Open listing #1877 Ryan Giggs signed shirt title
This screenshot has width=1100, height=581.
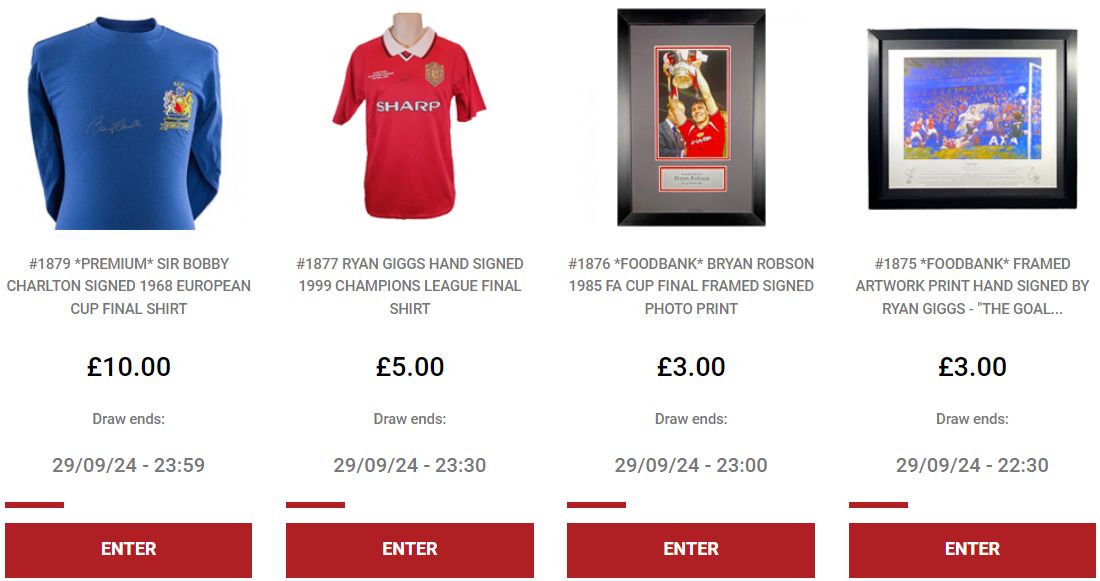tap(410, 286)
